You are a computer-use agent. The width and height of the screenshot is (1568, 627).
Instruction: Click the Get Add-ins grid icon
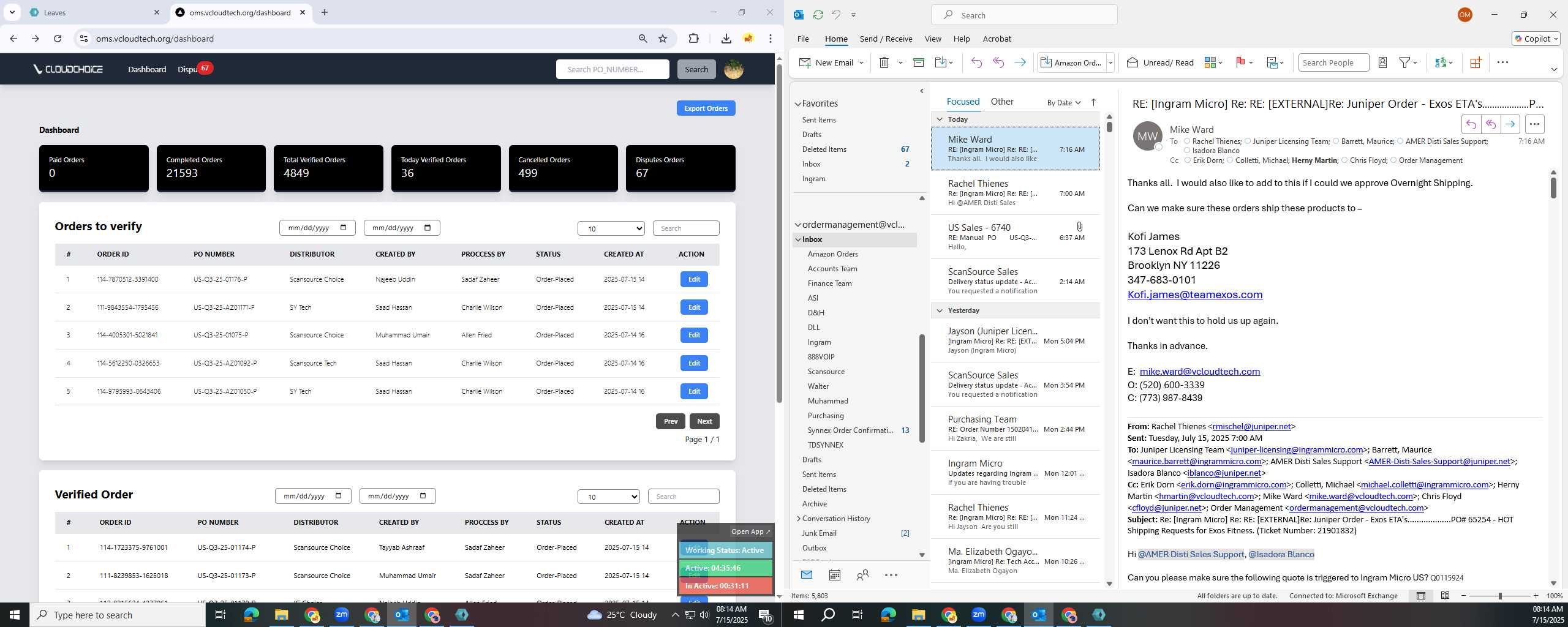coord(1475,62)
